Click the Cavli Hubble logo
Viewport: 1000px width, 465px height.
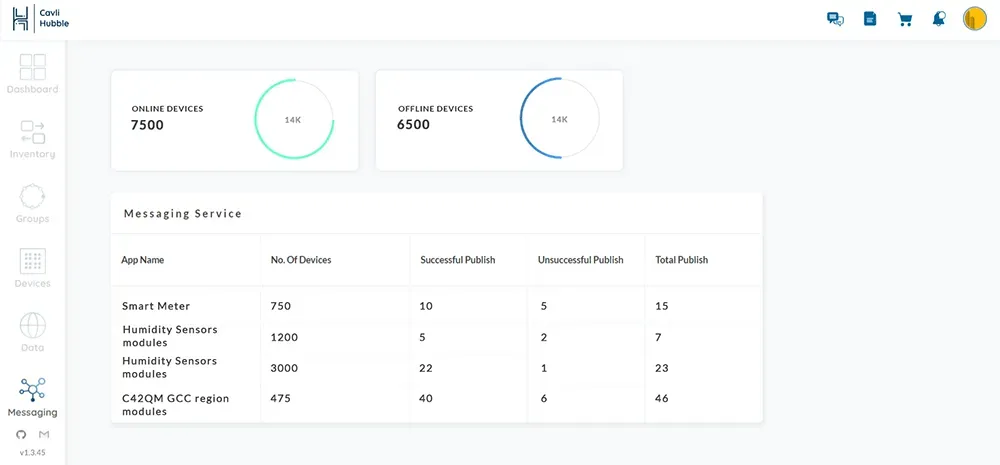(x=40, y=19)
